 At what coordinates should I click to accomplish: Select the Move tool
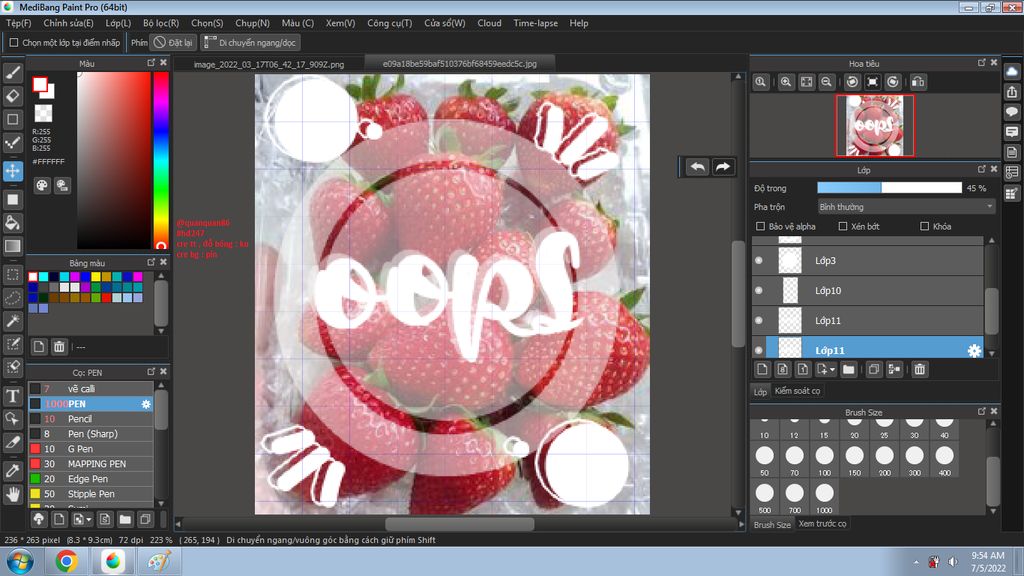12,171
